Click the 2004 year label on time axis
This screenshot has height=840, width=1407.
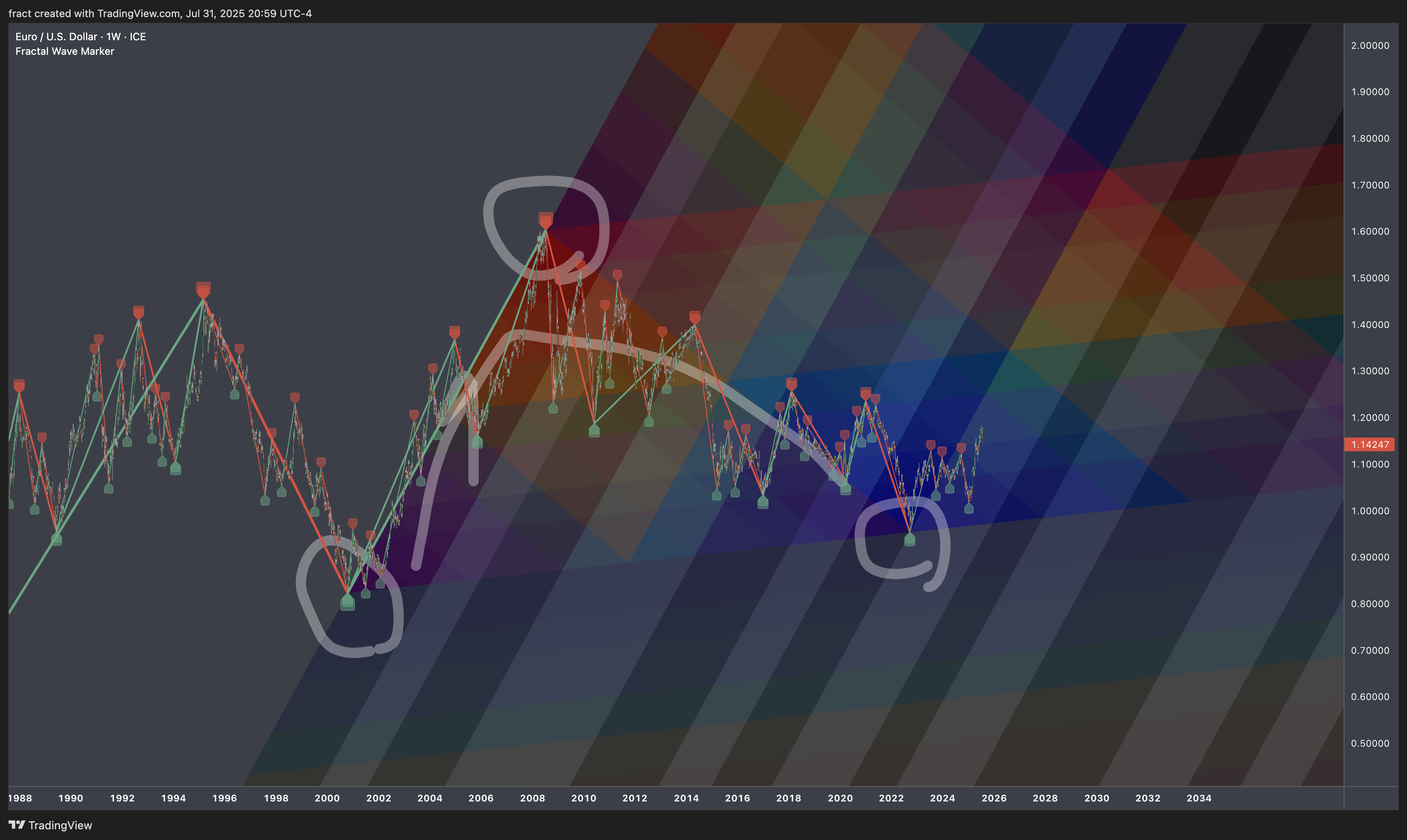[x=429, y=798]
